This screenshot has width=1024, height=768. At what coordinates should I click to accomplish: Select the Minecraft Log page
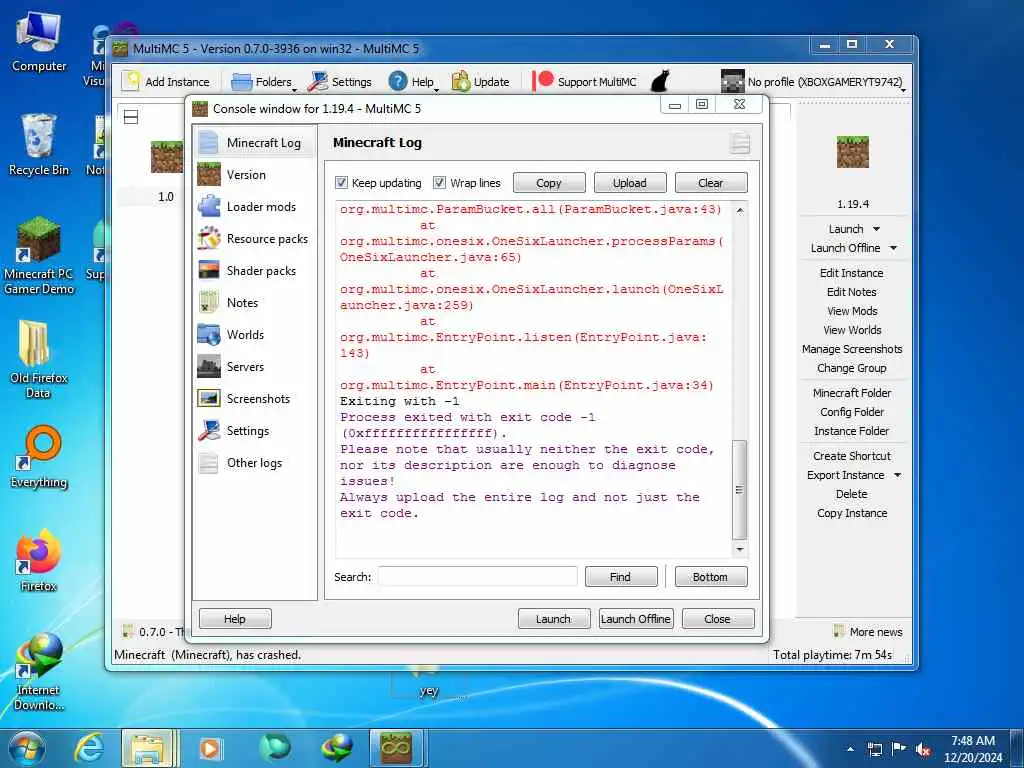(x=255, y=142)
